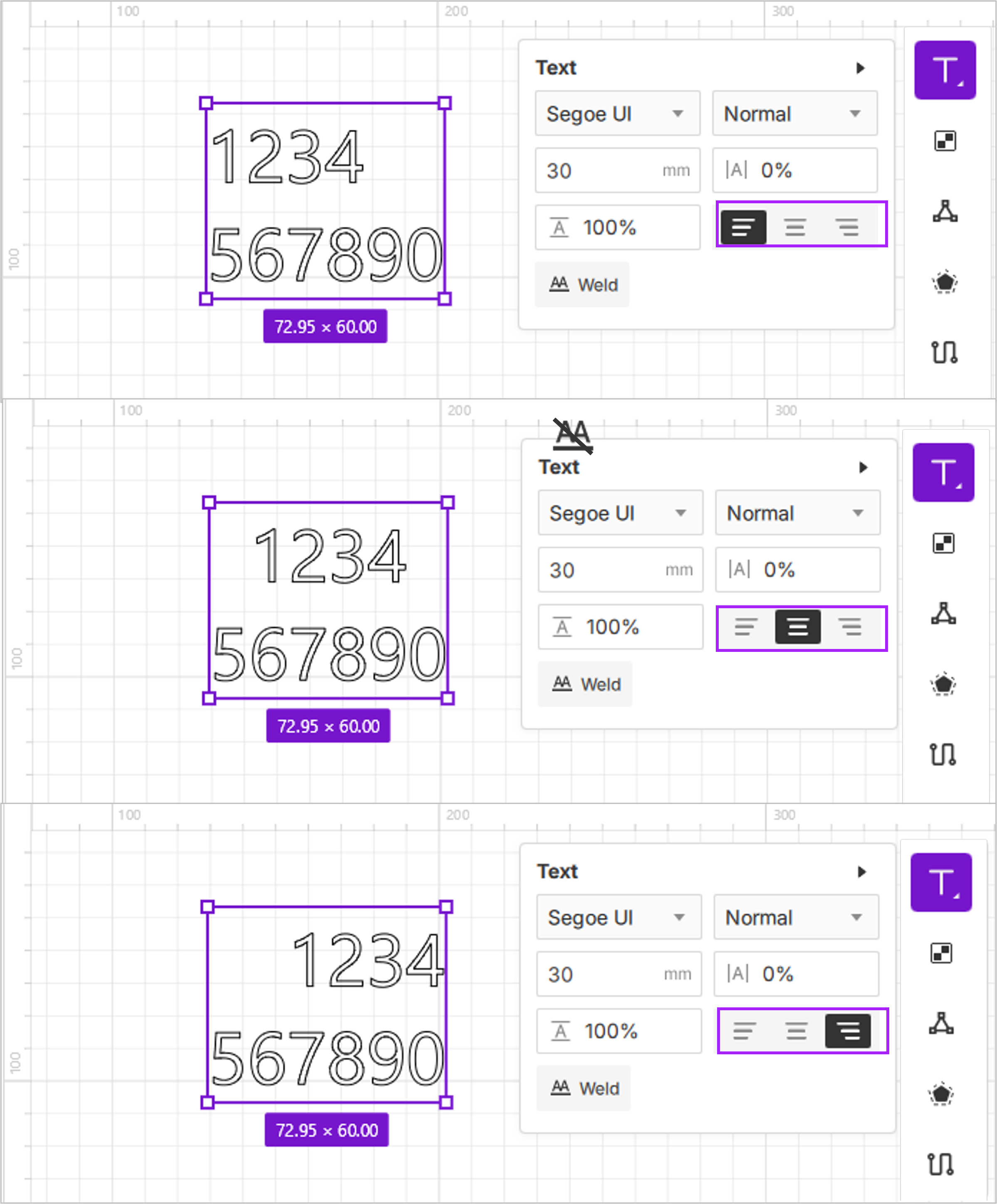
Task: Click the triangle node tool in bottom panel
Action: pyautogui.click(x=941, y=1024)
